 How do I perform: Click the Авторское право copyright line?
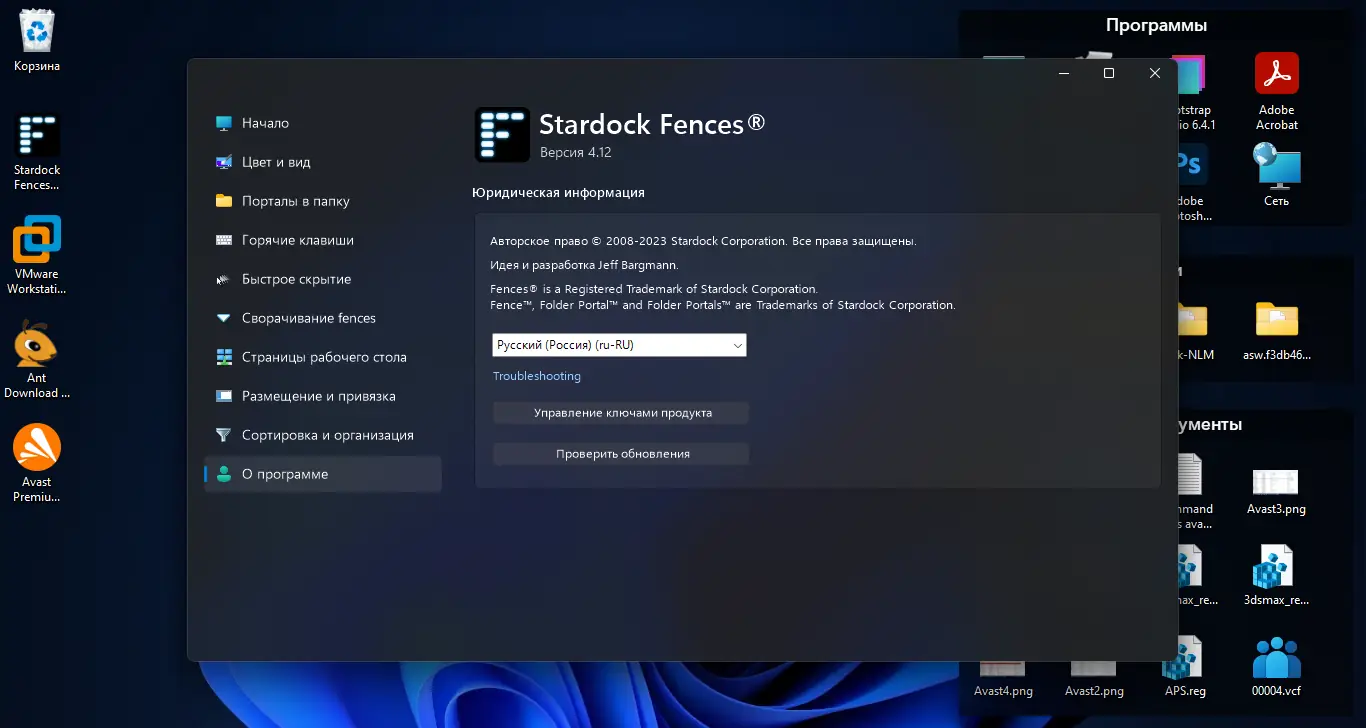pyautogui.click(x=703, y=241)
